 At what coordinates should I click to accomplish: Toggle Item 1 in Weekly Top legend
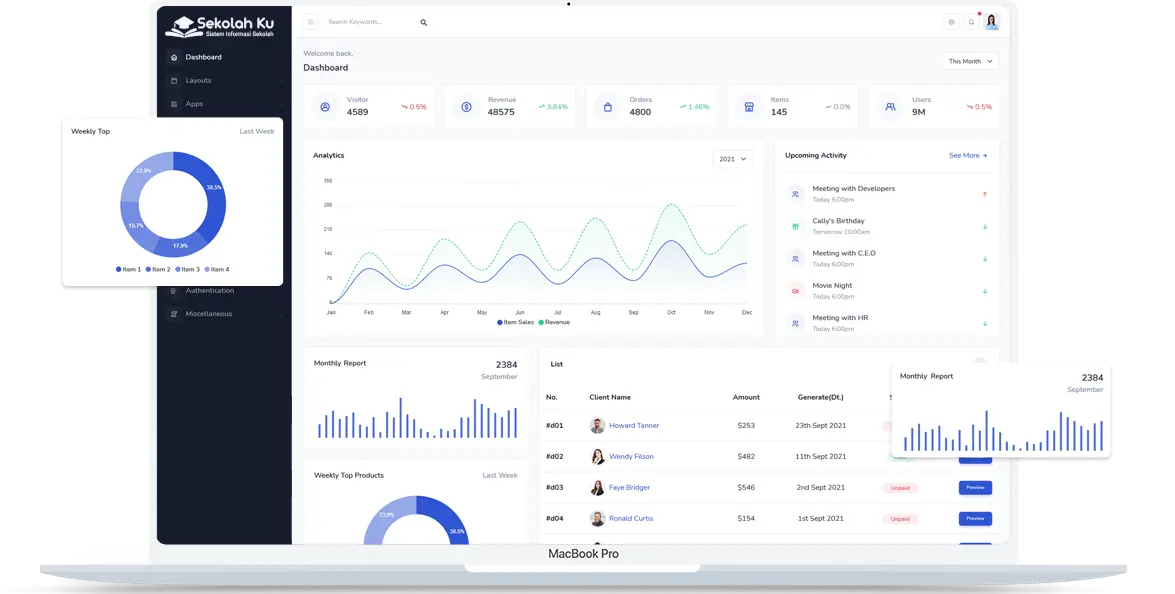coord(129,270)
